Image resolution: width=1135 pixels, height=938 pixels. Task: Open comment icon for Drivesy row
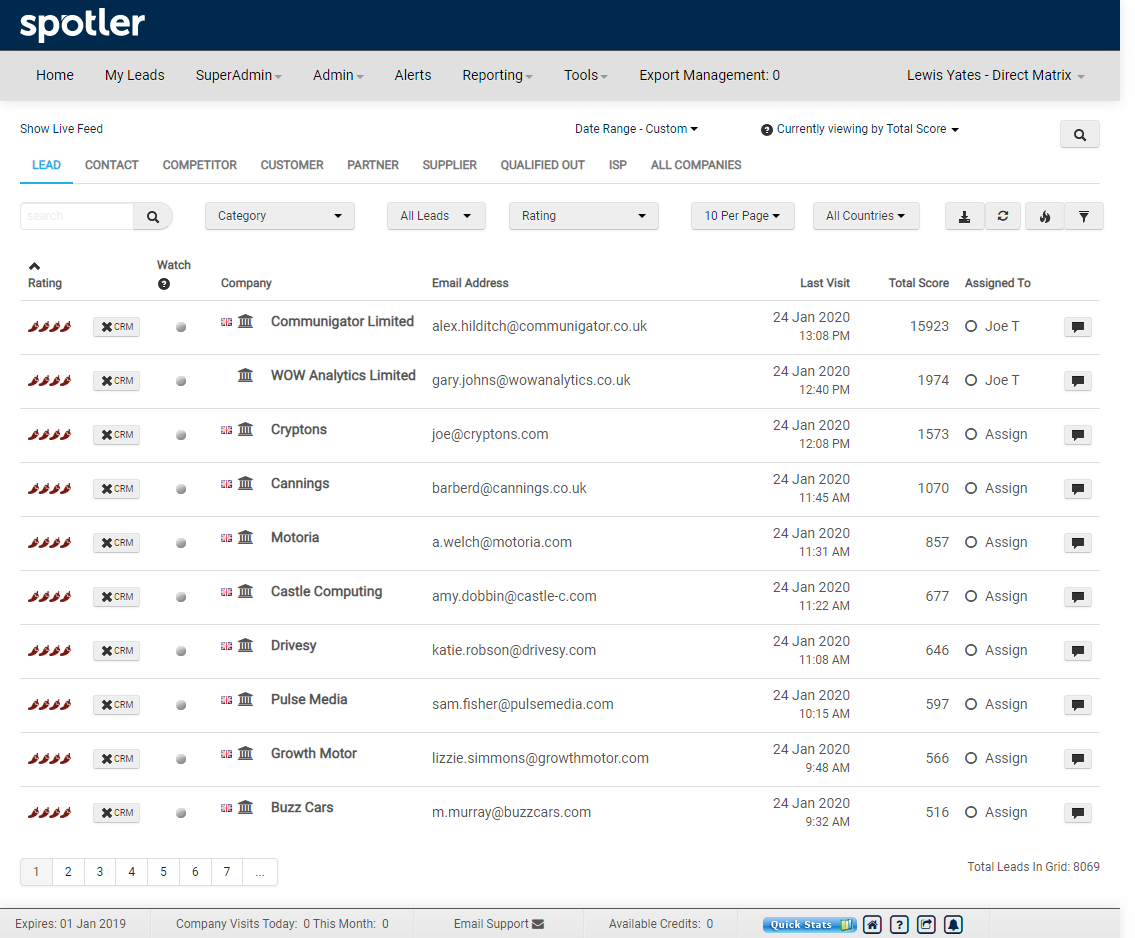(1078, 651)
